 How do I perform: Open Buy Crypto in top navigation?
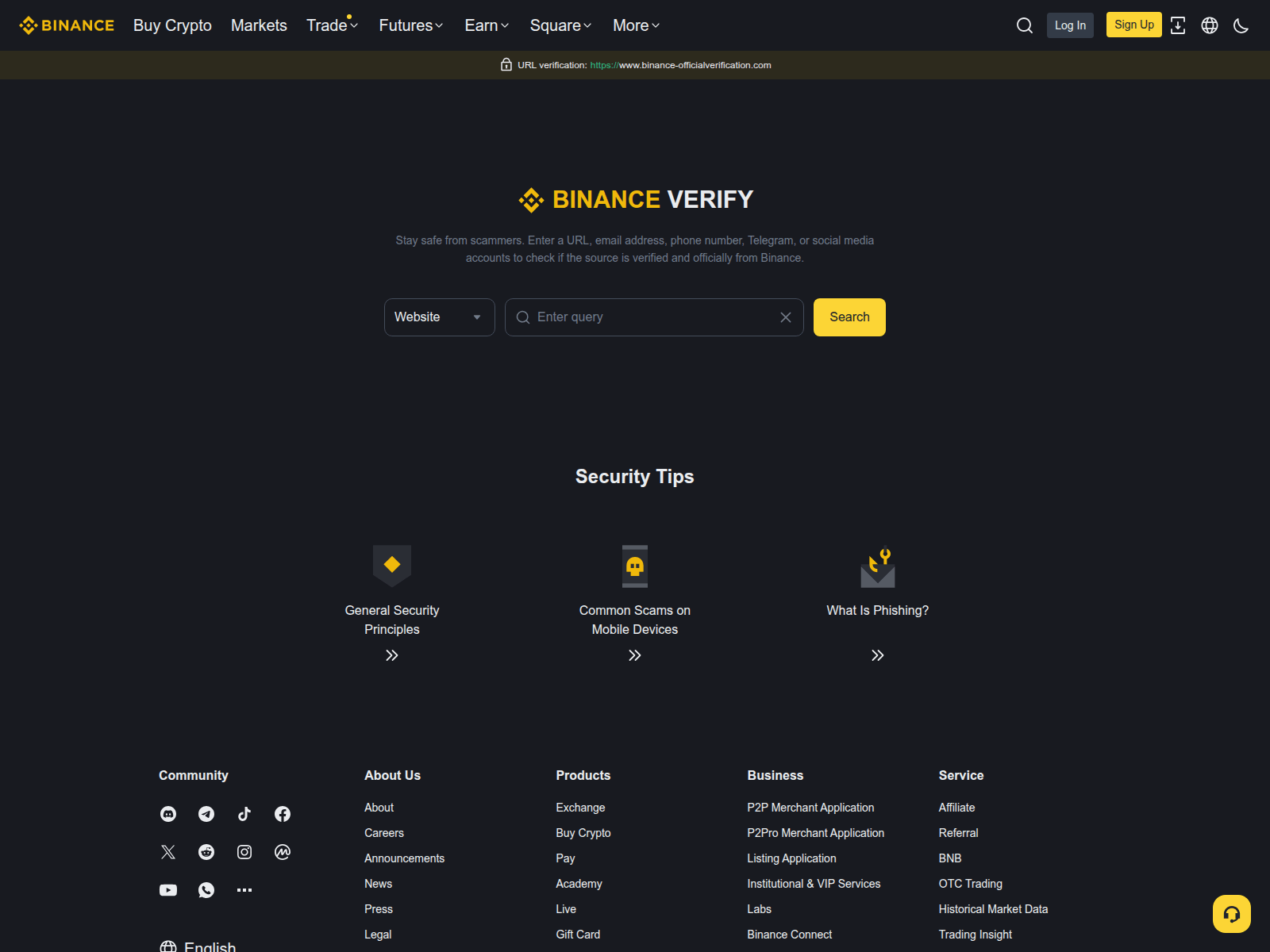(172, 25)
